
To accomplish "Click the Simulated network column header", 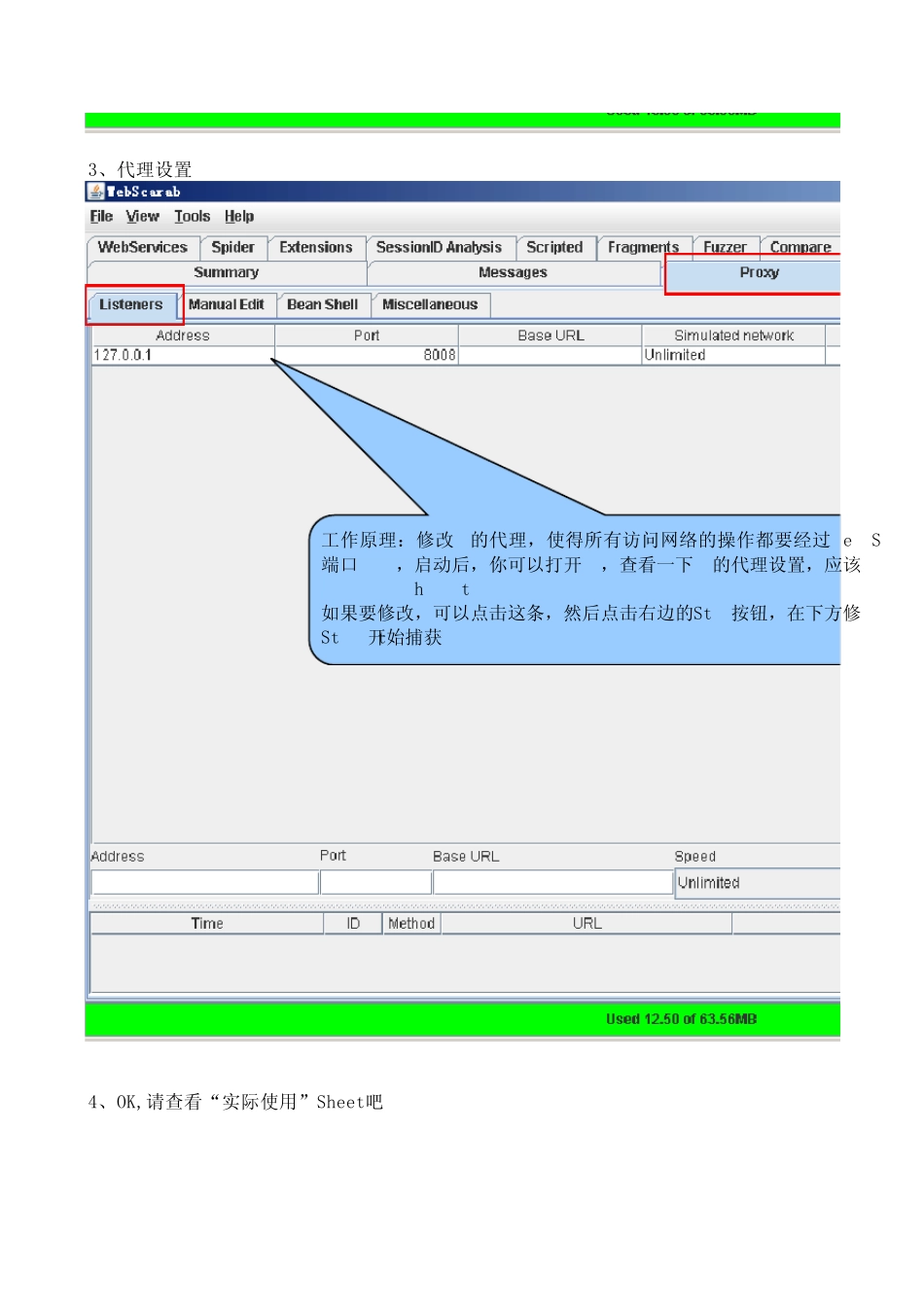I will tap(734, 336).
